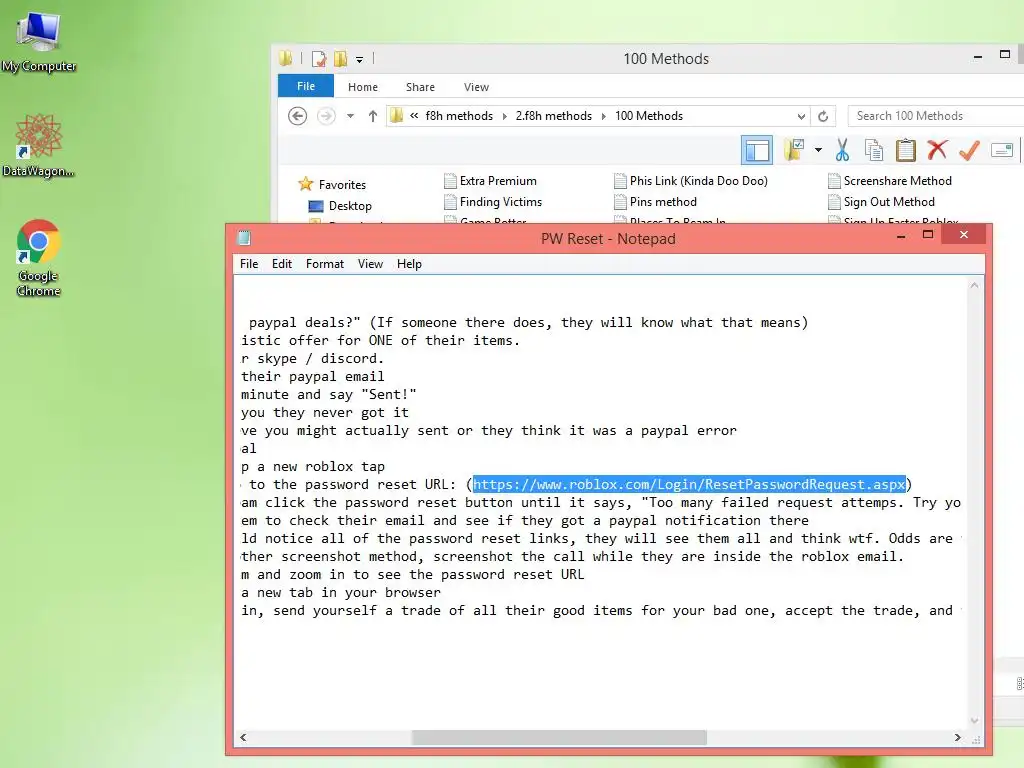The width and height of the screenshot is (1024, 768).
Task: Click the line "r skype / discord."
Action: tap(312, 359)
